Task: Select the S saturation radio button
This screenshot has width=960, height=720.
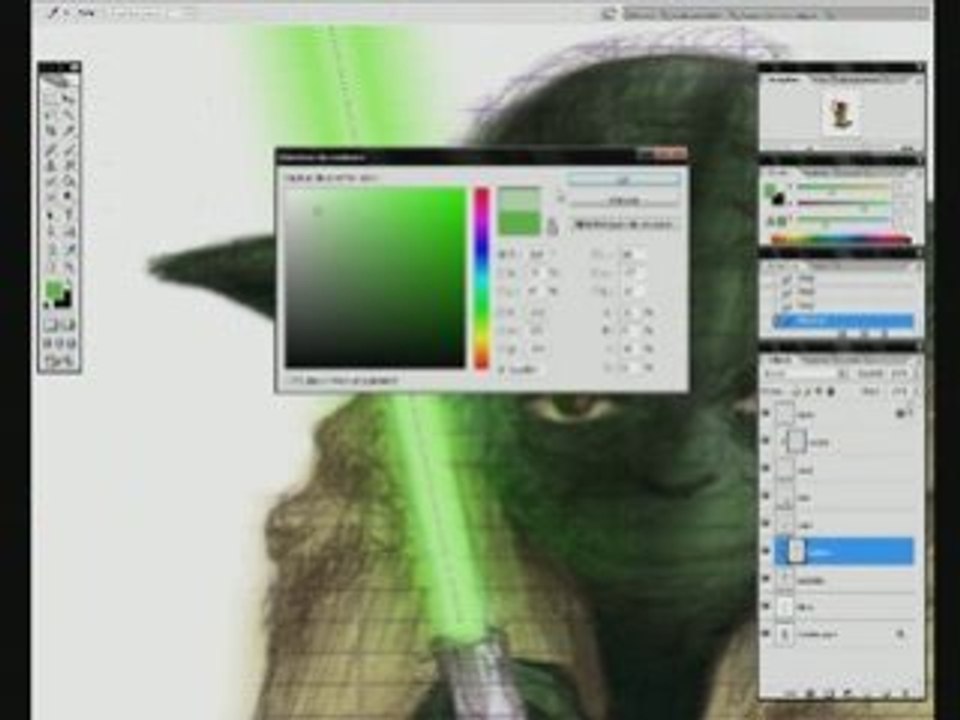Action: tap(502, 272)
